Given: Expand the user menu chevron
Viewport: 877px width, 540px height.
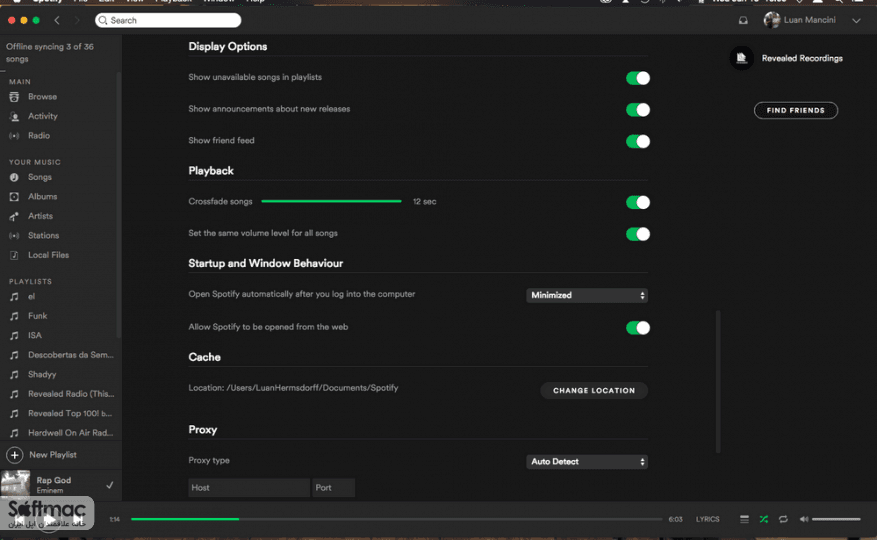Looking at the screenshot, I should [x=856, y=21].
